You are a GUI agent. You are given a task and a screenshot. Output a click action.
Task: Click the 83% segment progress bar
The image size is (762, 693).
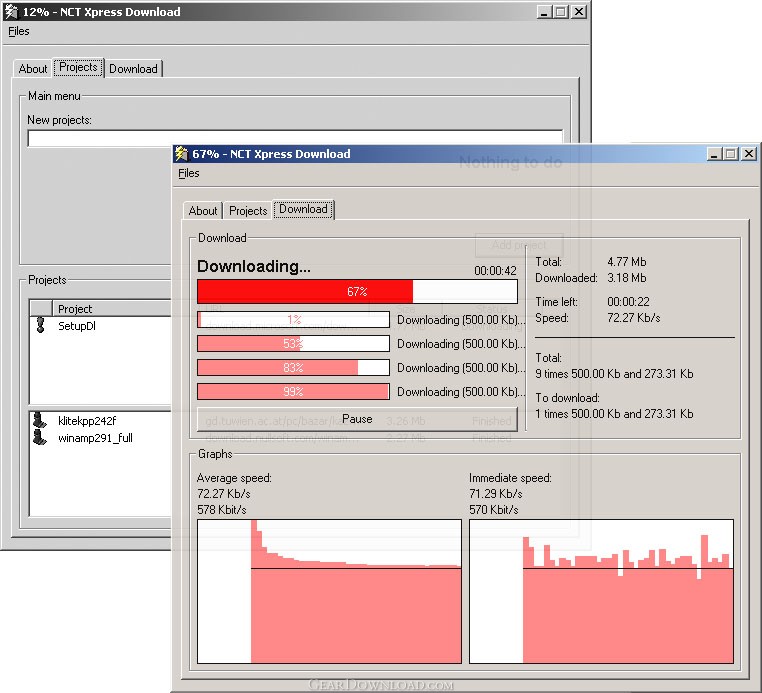(x=293, y=367)
